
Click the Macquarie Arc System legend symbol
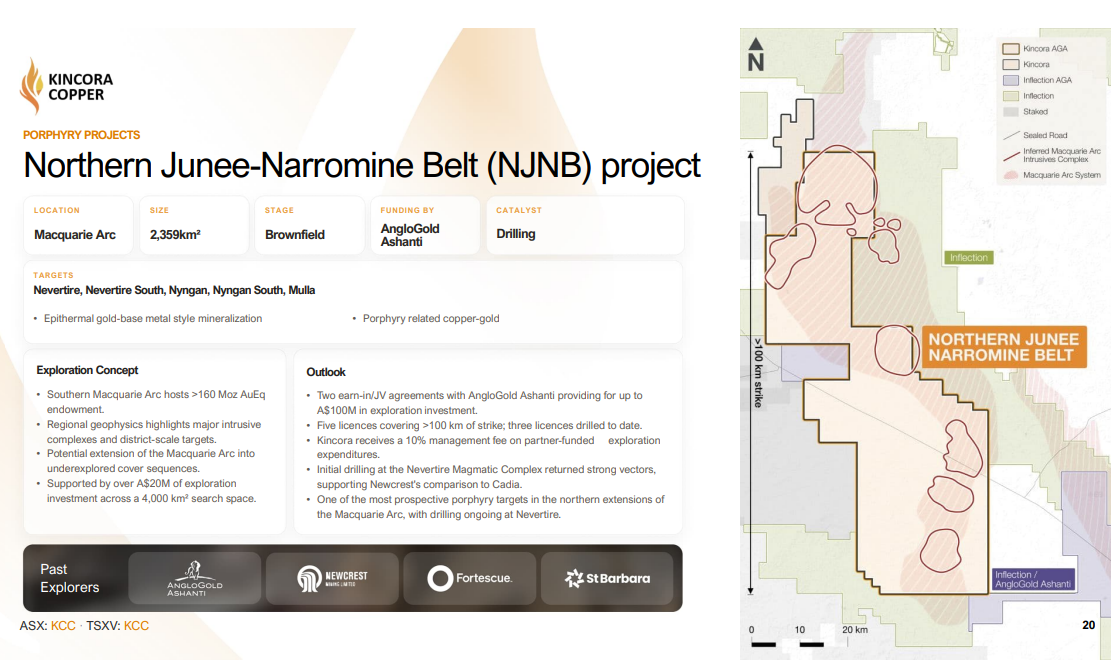(x=1010, y=174)
